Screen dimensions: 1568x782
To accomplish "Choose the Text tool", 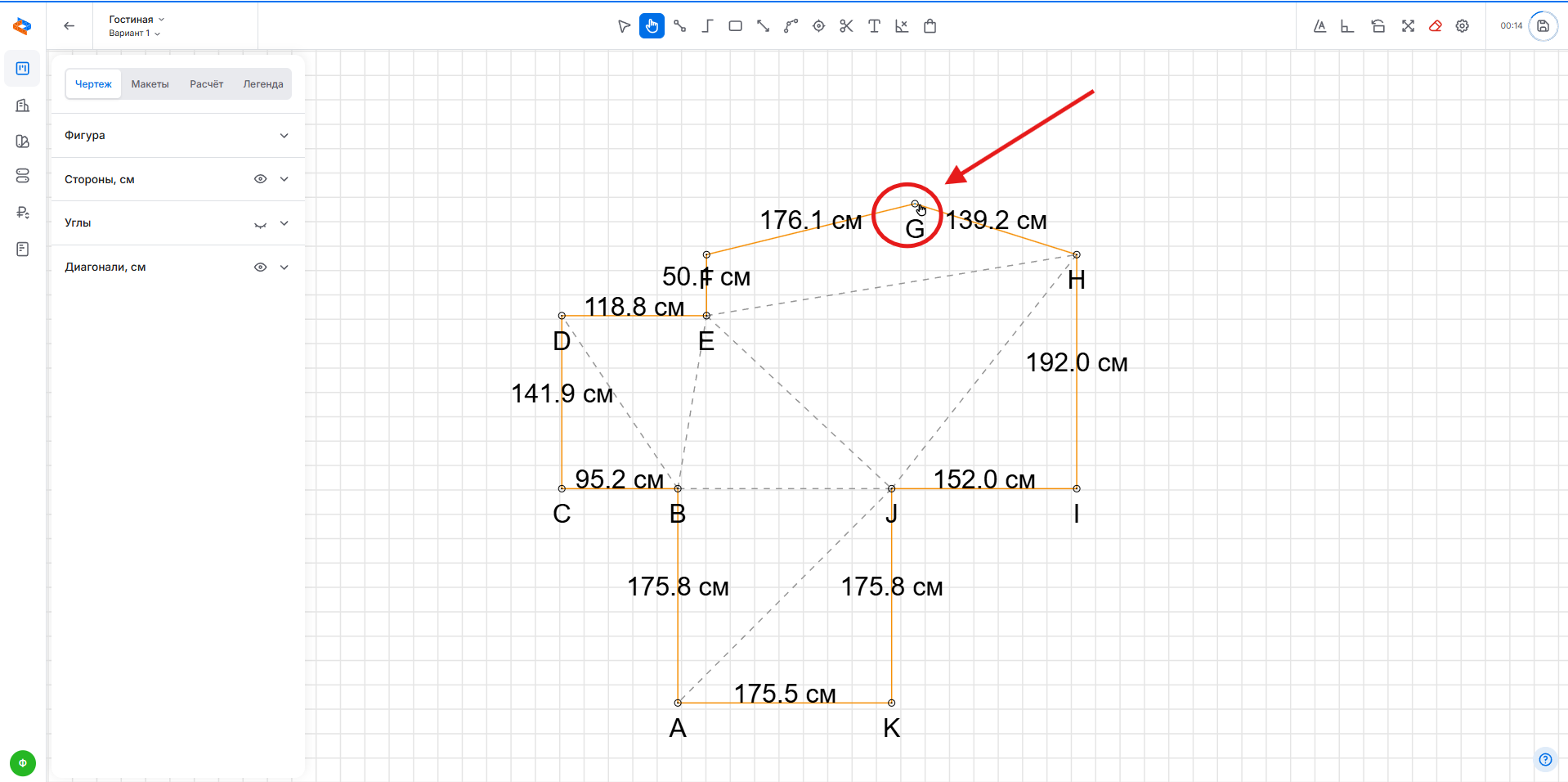I will [x=874, y=26].
